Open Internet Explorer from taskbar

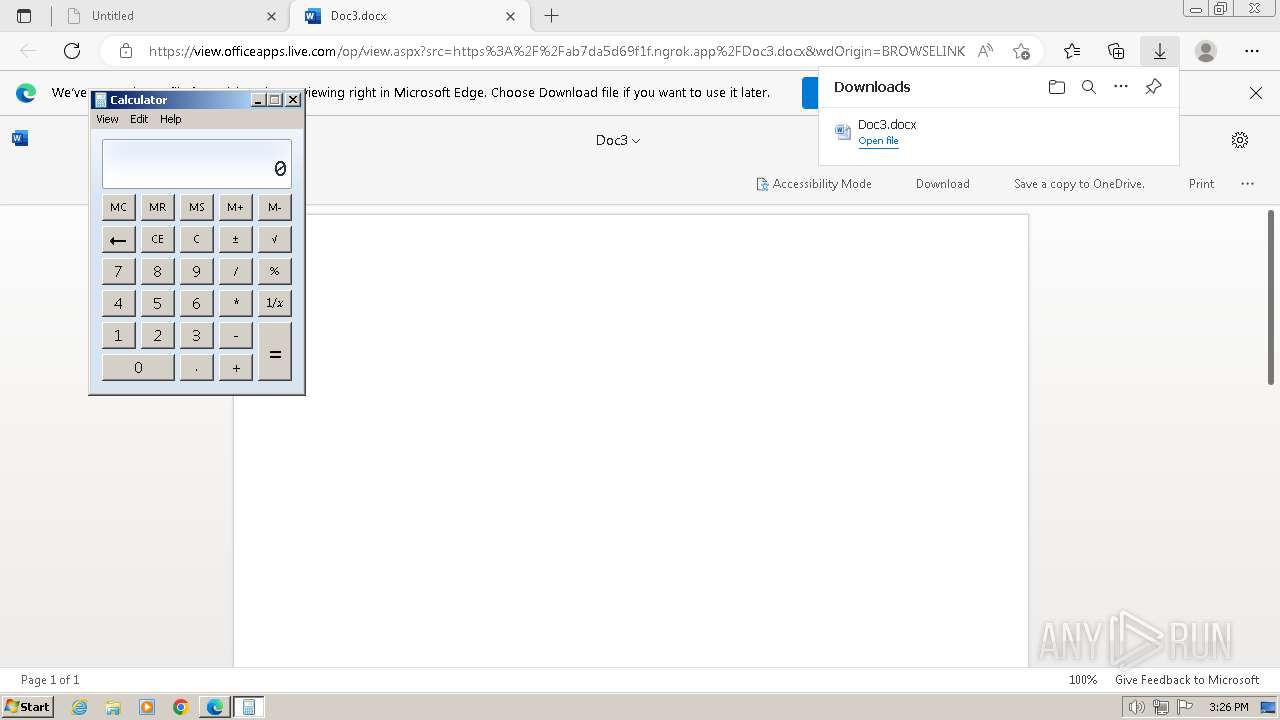click(80, 707)
